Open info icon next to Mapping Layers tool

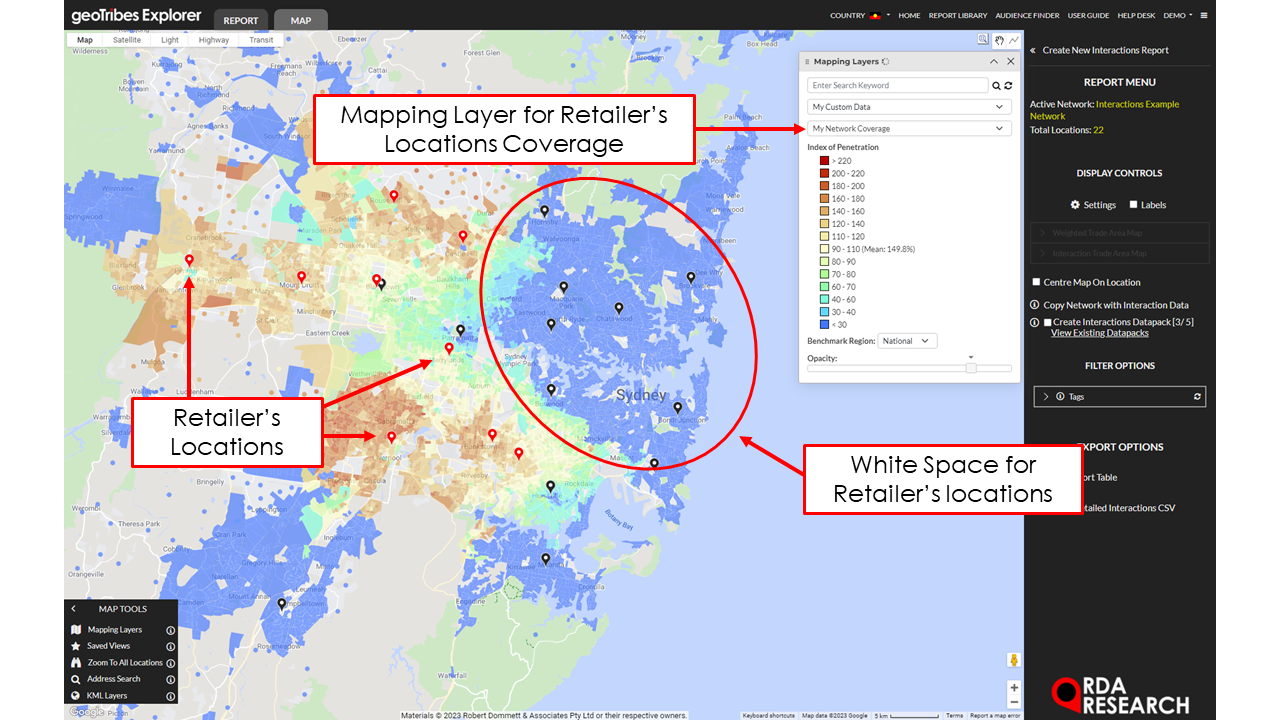coord(170,630)
